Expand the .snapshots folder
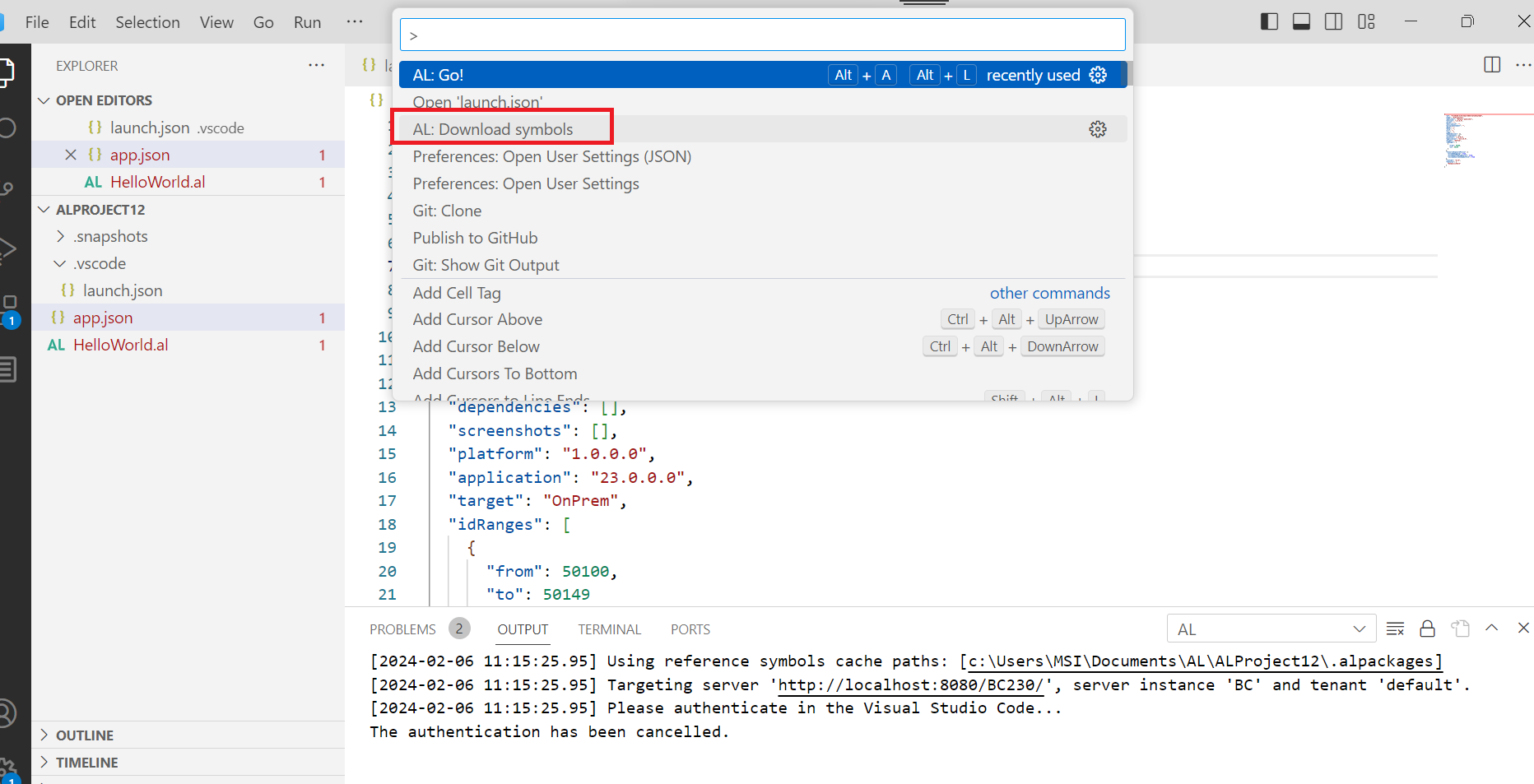The width and height of the screenshot is (1534, 784). 60,236
